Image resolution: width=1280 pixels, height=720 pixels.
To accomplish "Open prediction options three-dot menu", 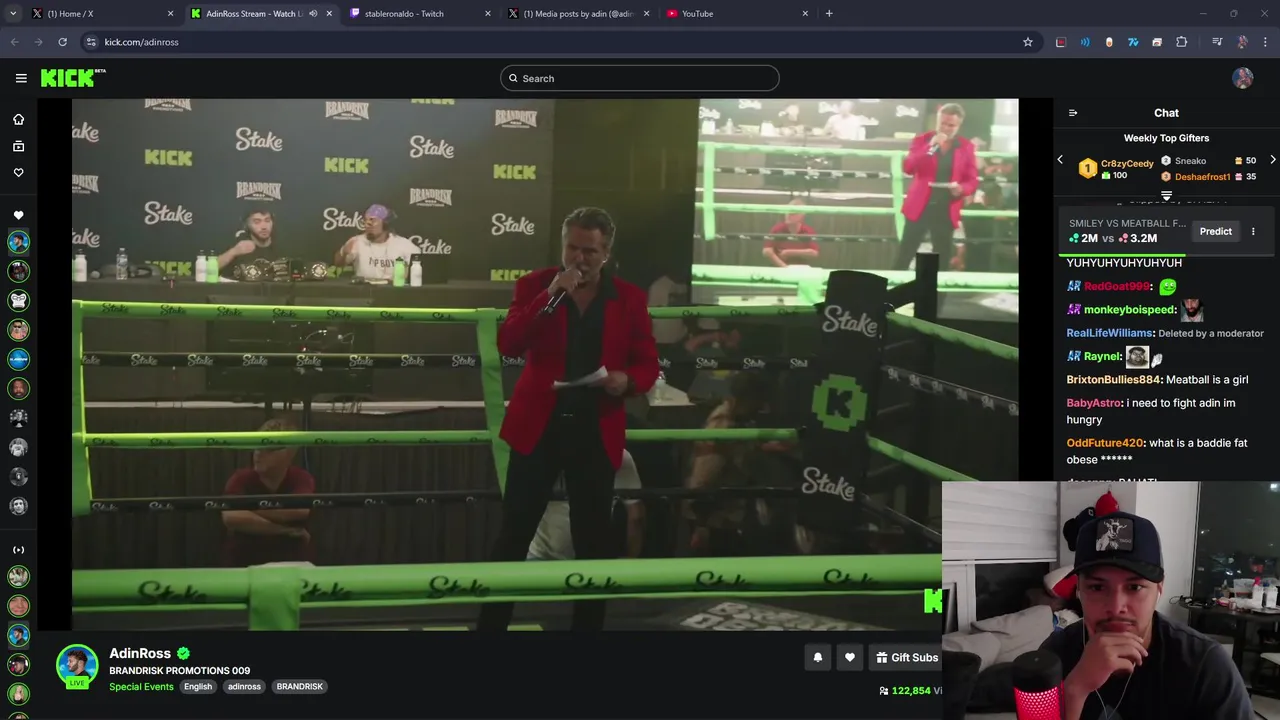I will [1253, 231].
